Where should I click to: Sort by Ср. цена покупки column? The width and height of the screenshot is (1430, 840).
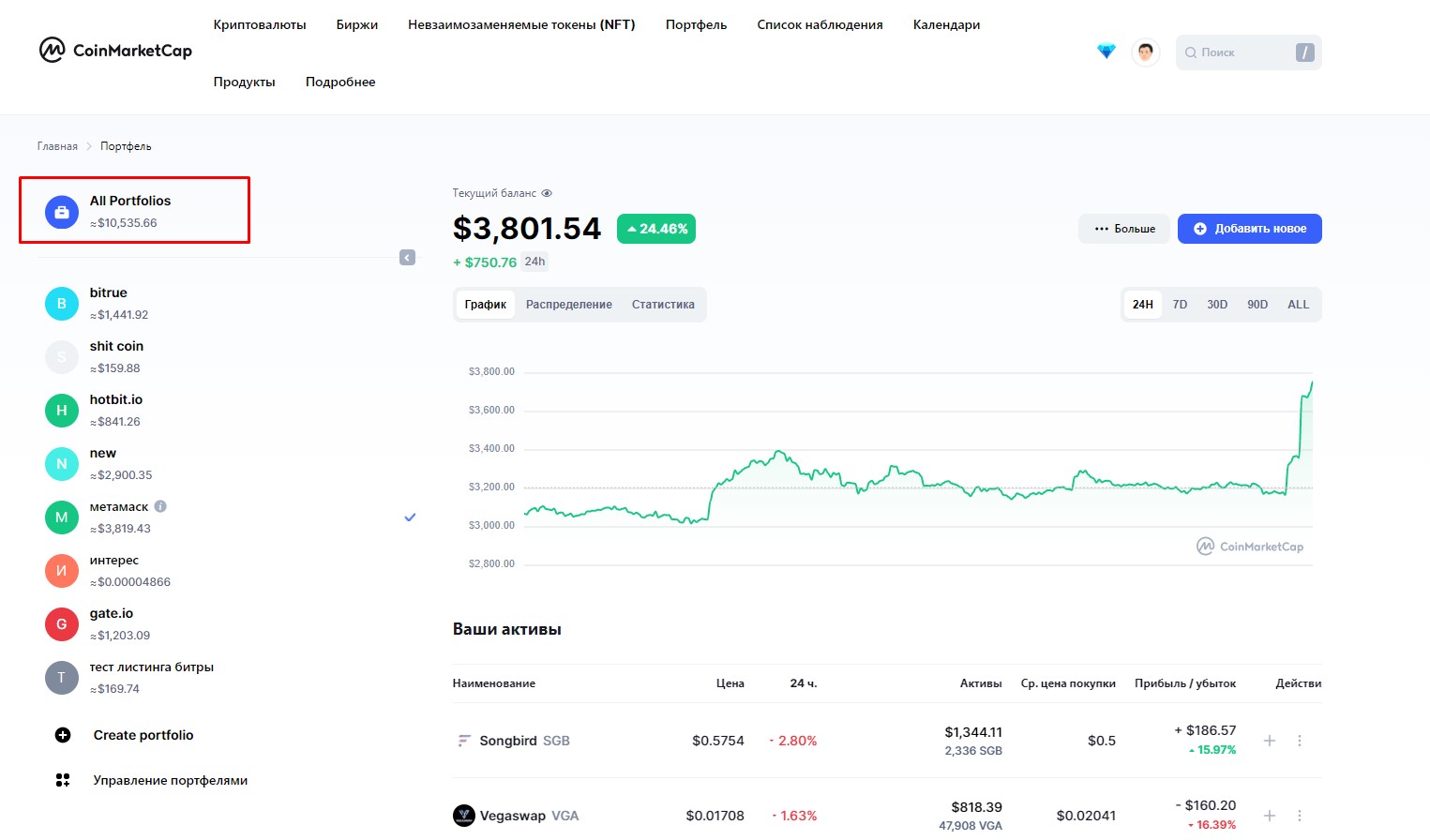tap(1068, 683)
